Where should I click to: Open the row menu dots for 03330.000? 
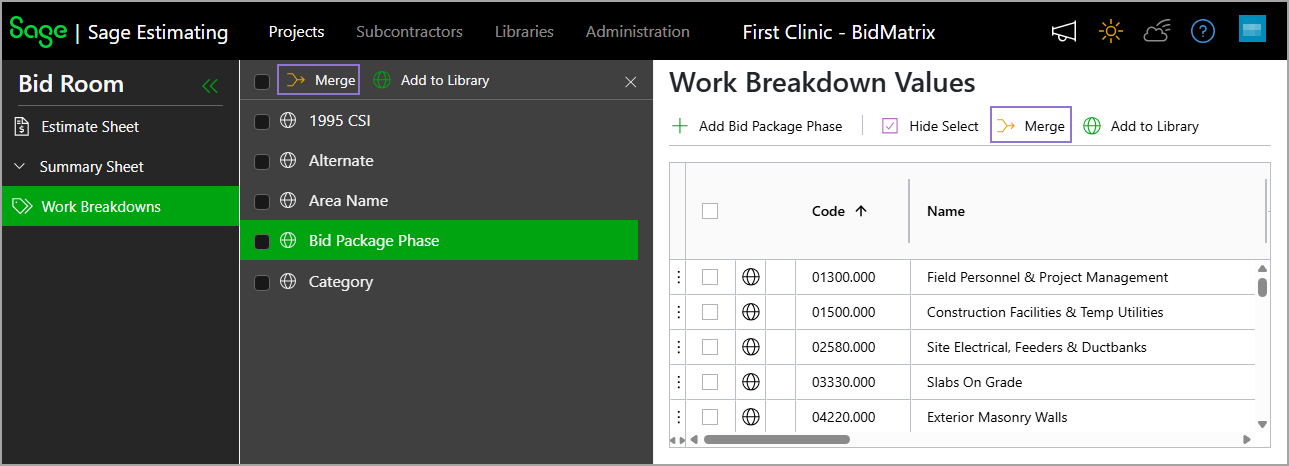pos(678,382)
